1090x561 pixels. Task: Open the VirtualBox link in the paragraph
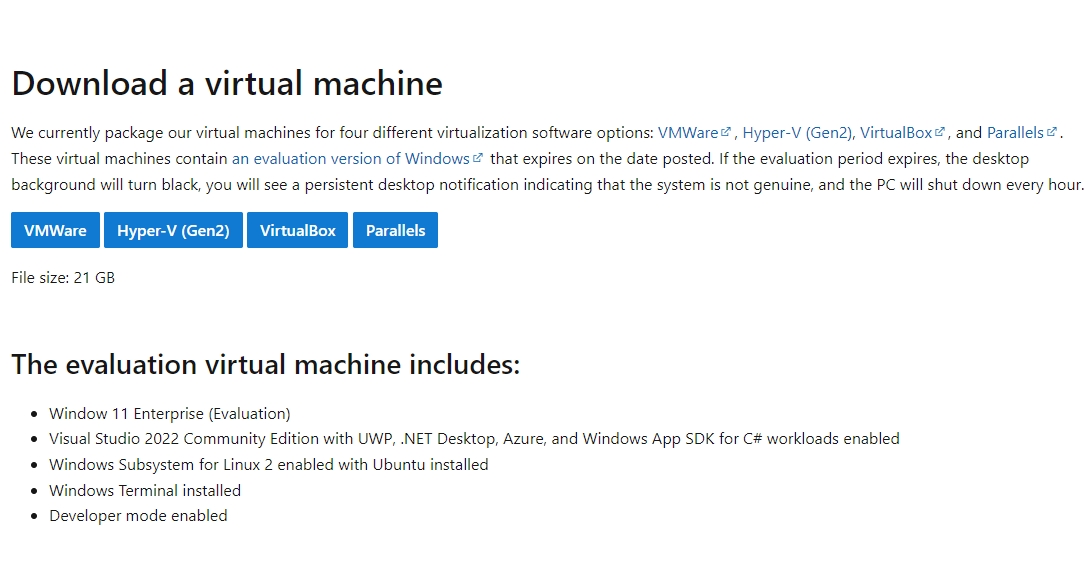896,133
